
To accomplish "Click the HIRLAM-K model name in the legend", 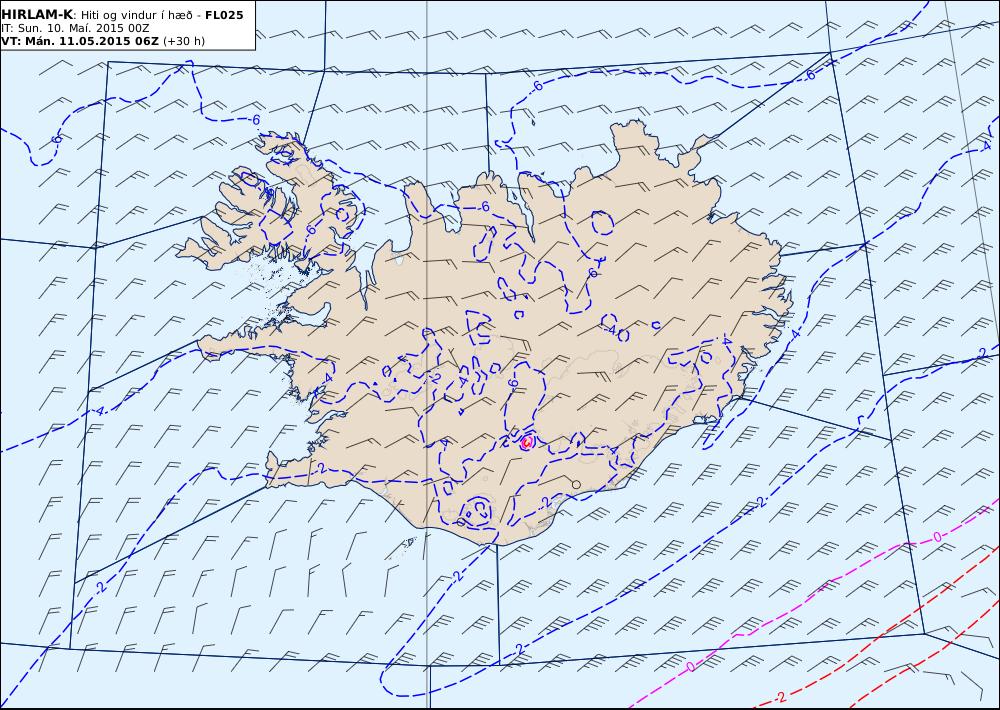I will pyautogui.click(x=37, y=14).
